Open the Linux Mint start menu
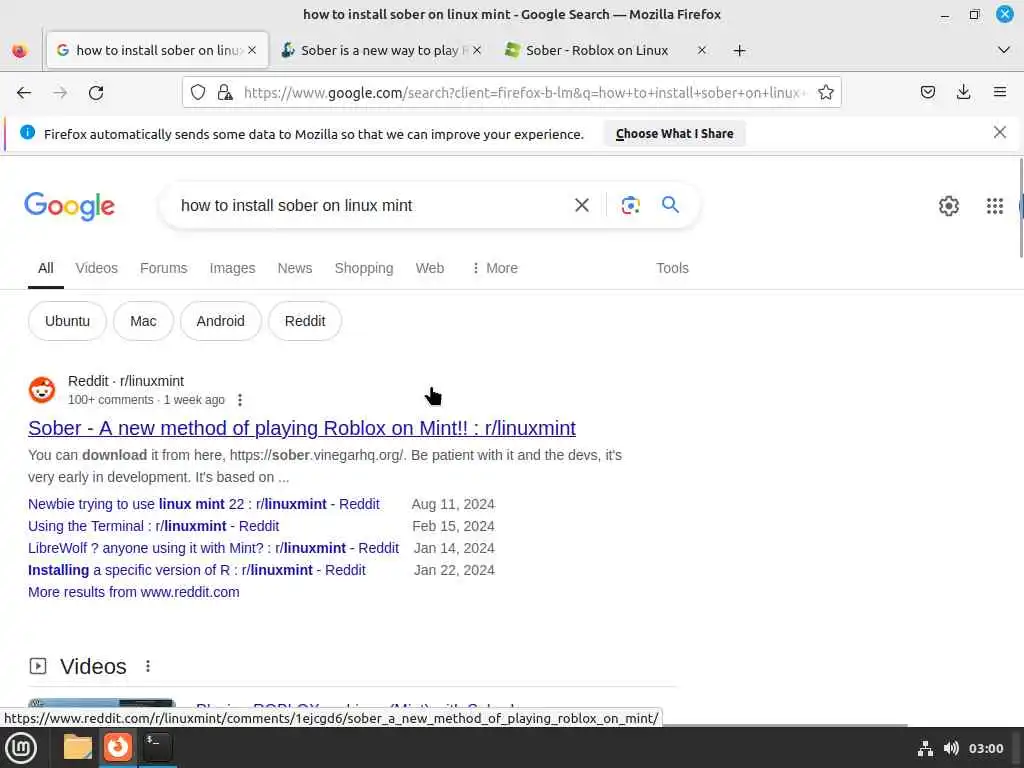Viewport: 1024px width, 768px height. pyautogui.click(x=21, y=748)
